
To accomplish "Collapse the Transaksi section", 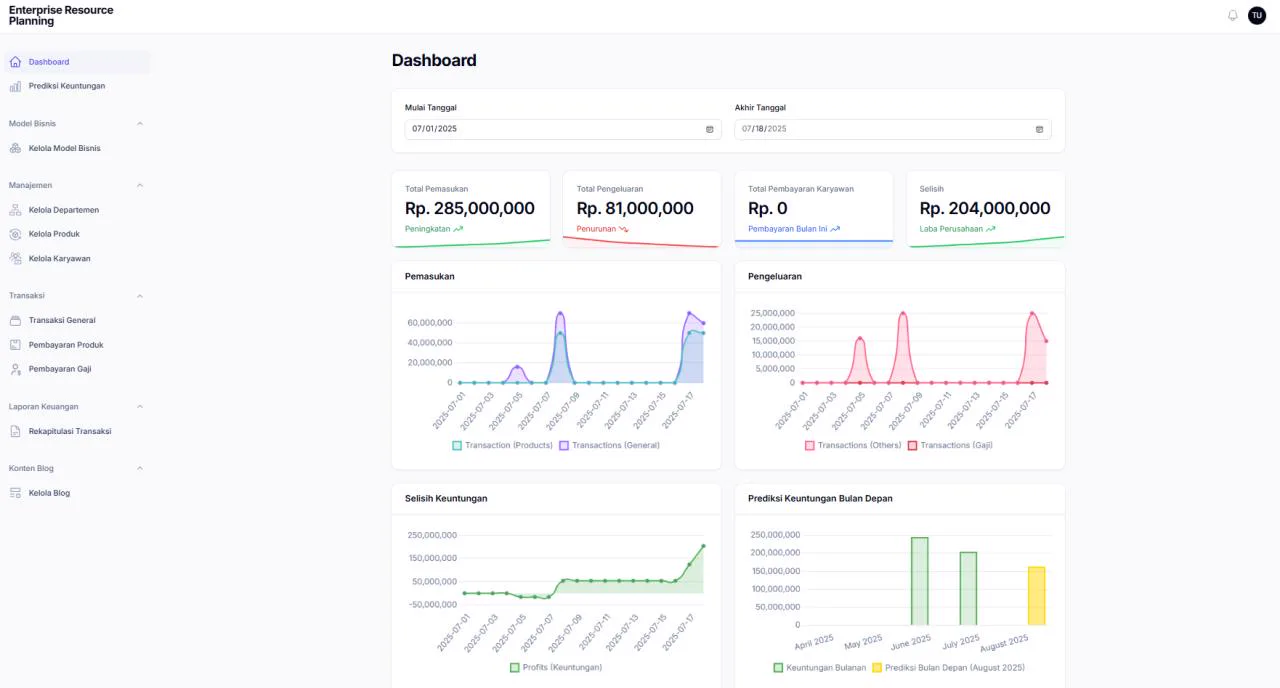I will 140,296.
